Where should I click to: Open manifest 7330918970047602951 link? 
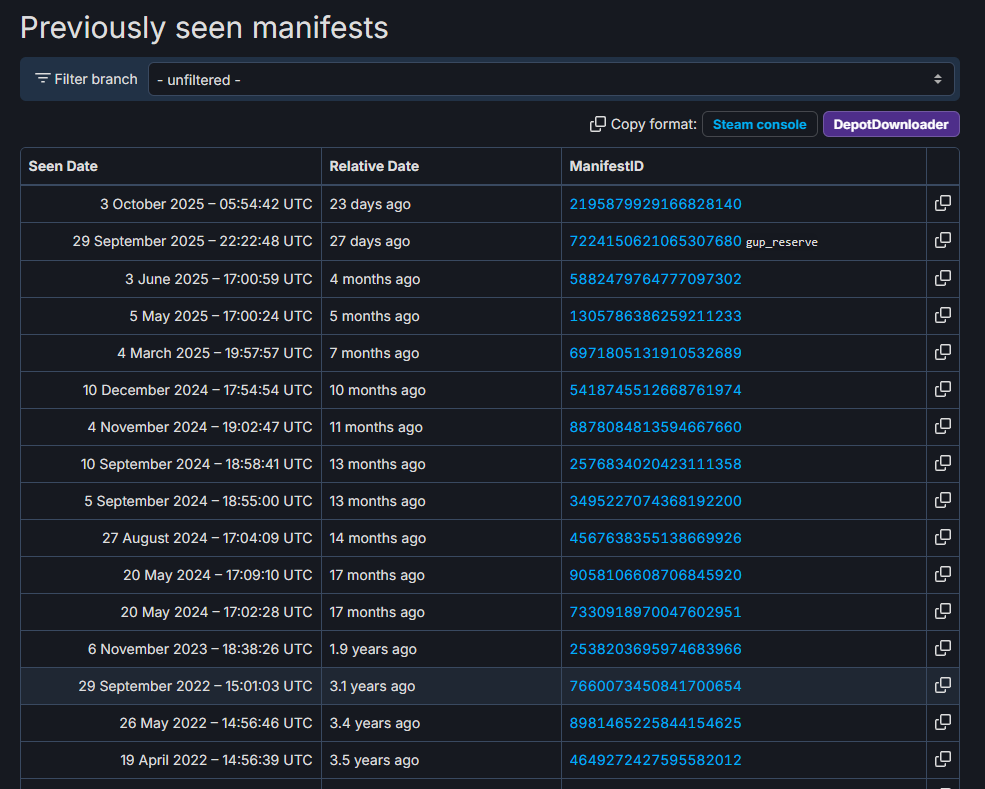[655, 612]
